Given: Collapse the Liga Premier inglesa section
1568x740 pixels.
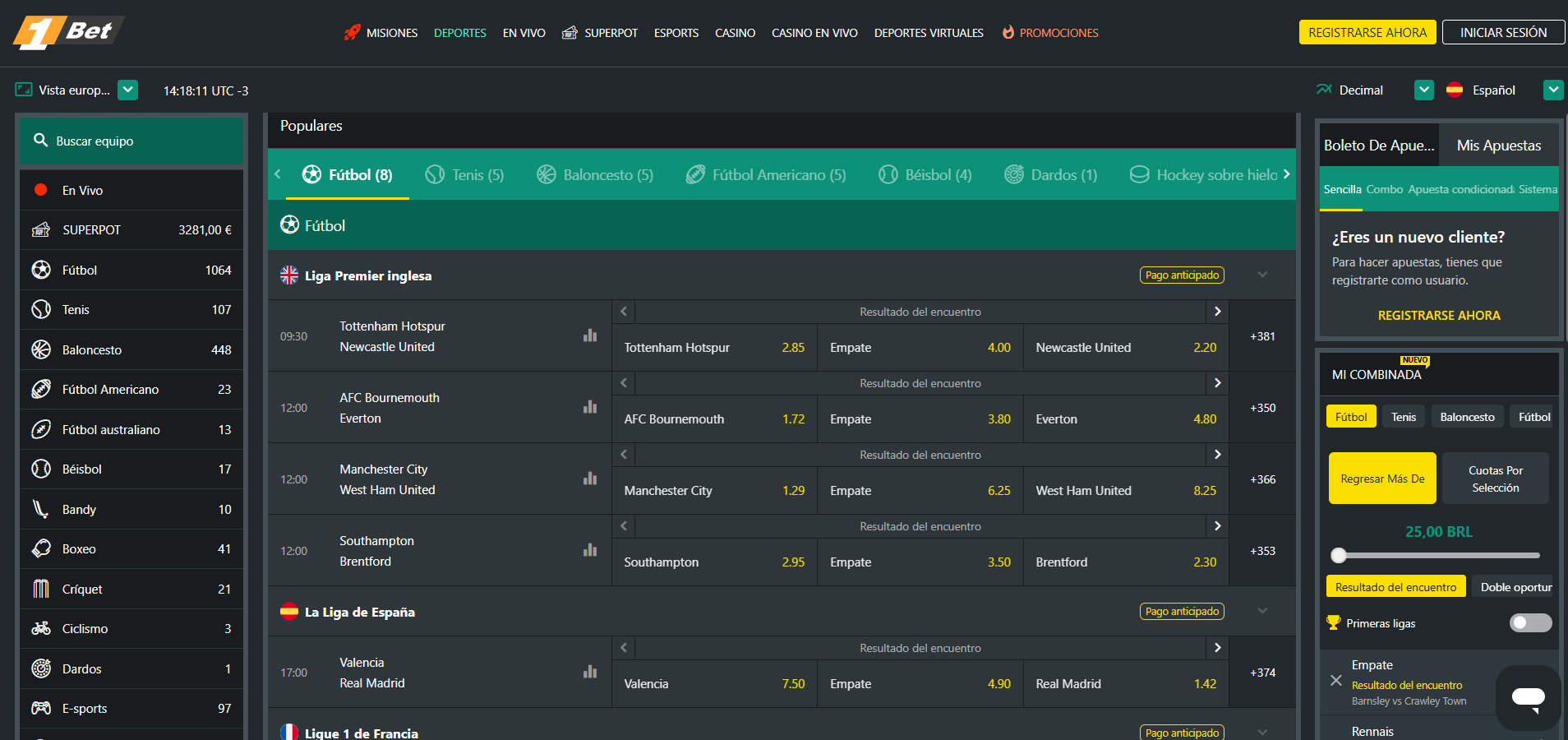Looking at the screenshot, I should 1262,275.
